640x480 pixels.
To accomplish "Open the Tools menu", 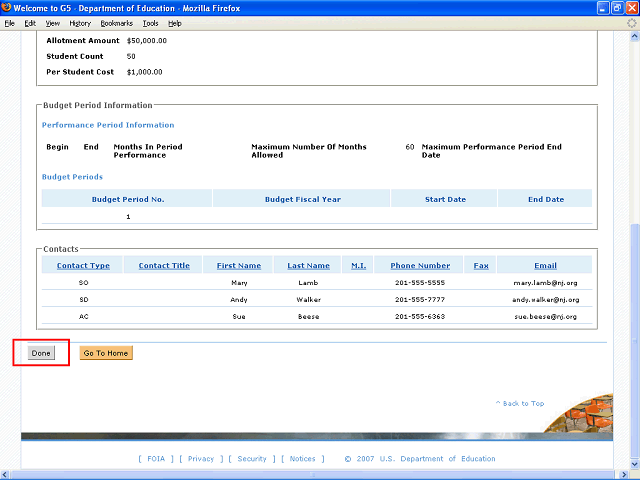I will (x=150, y=22).
